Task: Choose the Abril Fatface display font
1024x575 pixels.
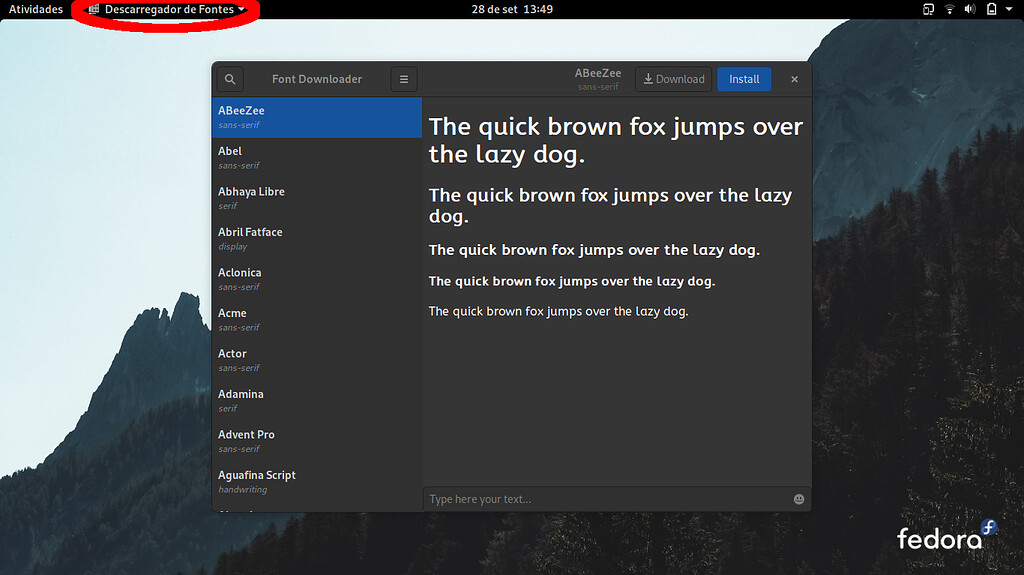Action: (316, 238)
